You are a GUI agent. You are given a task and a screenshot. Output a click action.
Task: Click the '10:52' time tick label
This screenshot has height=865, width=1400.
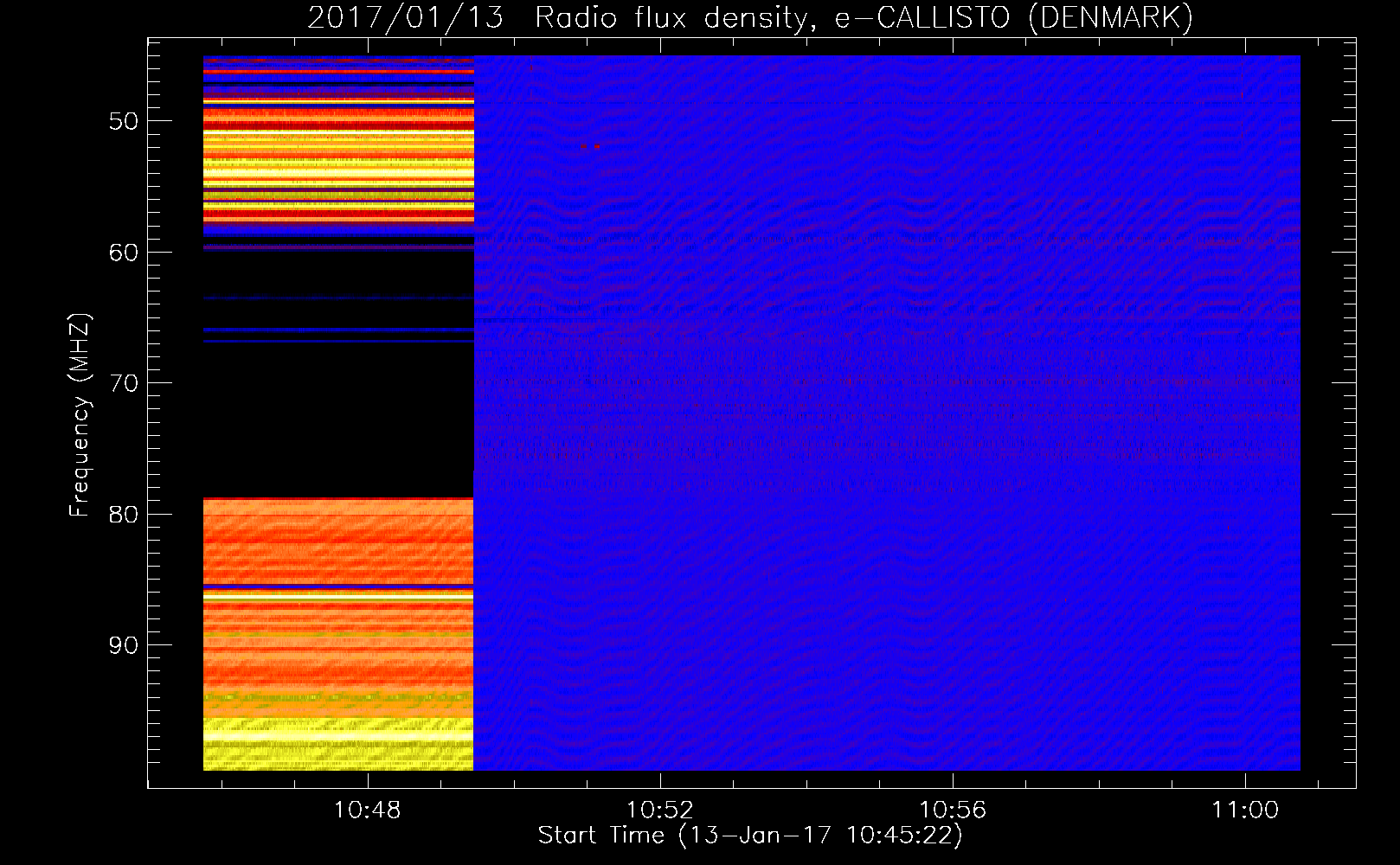[660, 810]
